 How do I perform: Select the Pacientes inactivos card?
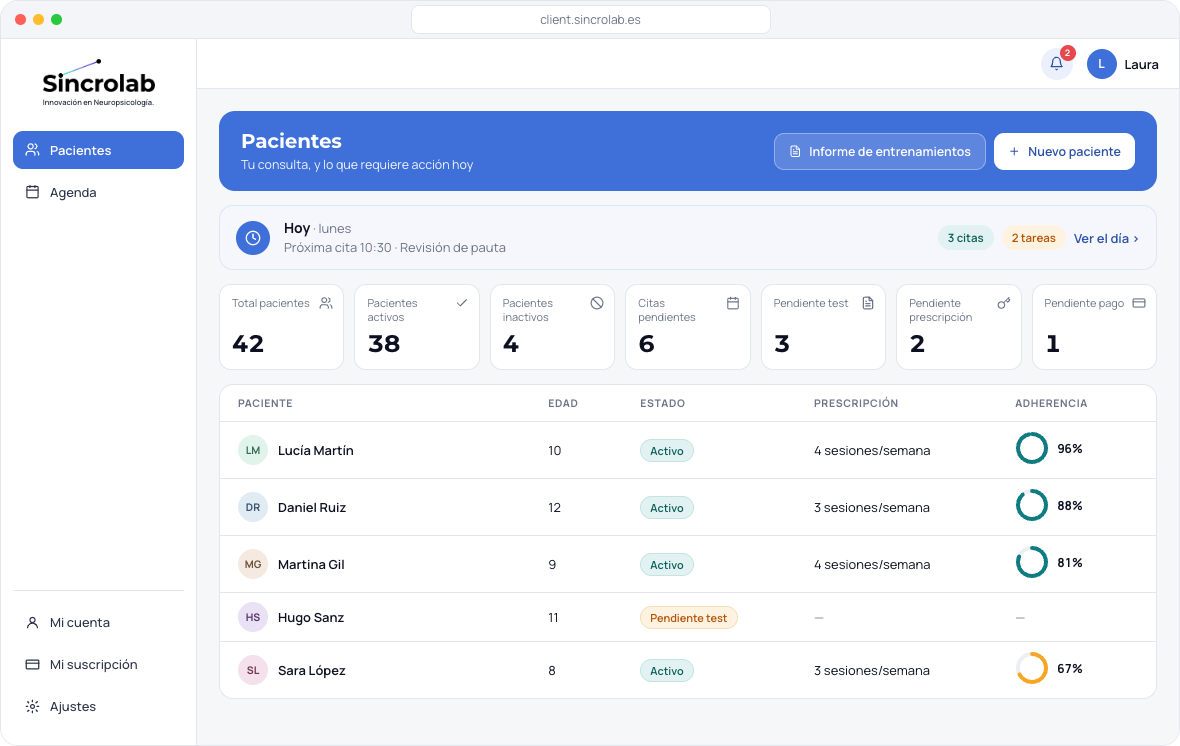pyautogui.click(x=552, y=327)
